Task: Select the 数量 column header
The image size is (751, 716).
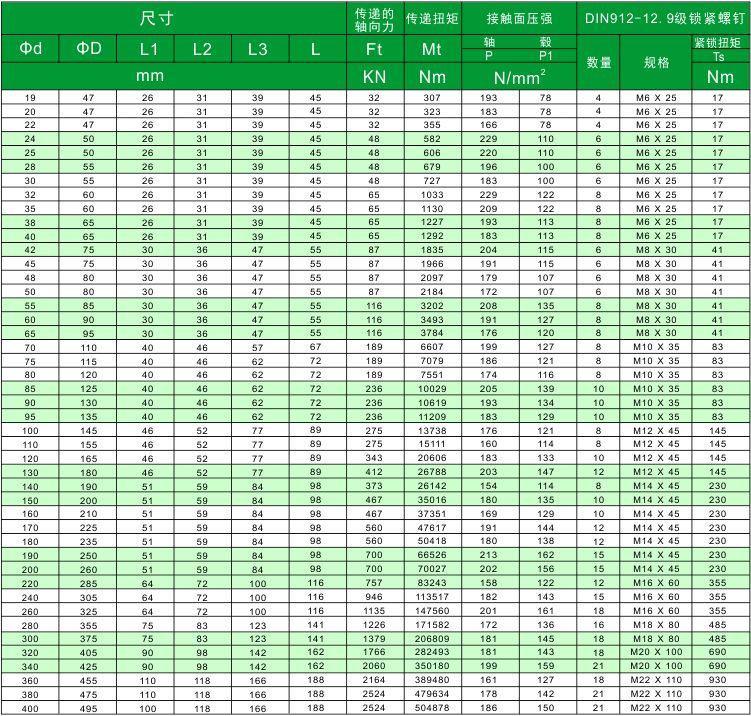Action: pyautogui.click(x=599, y=62)
